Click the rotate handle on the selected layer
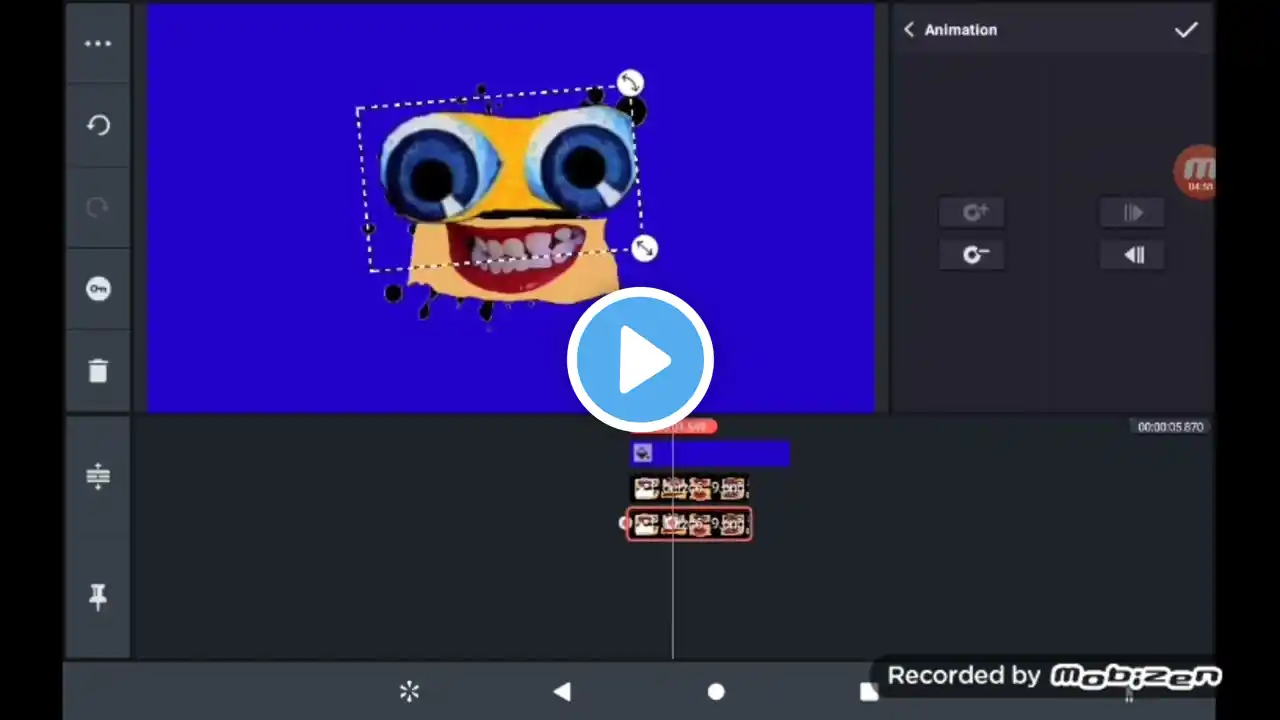Screen dimensions: 1280x720 (x=630, y=82)
